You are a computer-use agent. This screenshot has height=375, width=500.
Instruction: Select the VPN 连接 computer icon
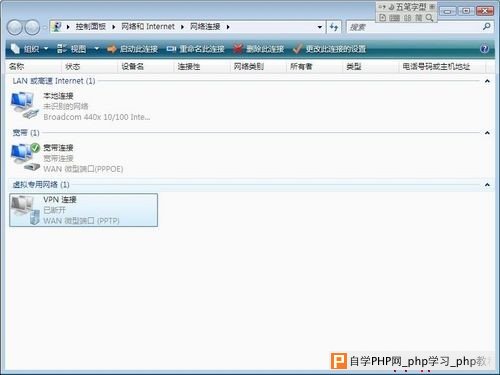[x=25, y=210]
